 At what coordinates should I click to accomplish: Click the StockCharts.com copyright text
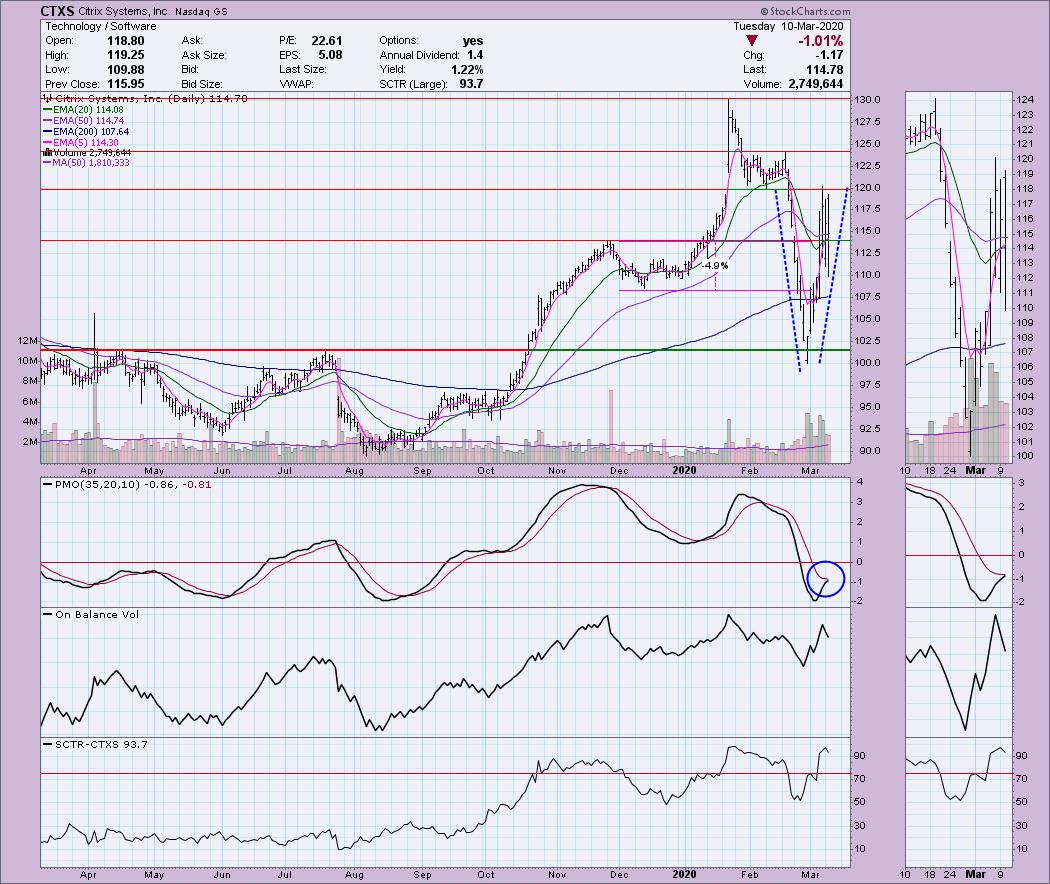point(806,11)
